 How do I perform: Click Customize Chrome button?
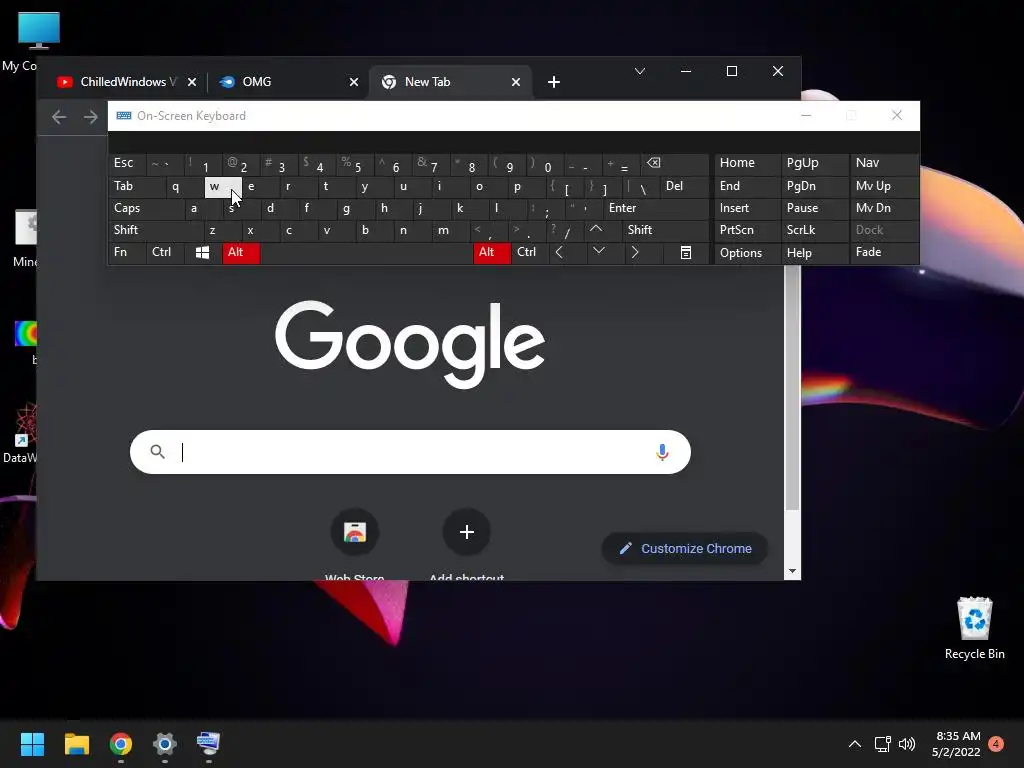pyautogui.click(x=684, y=549)
